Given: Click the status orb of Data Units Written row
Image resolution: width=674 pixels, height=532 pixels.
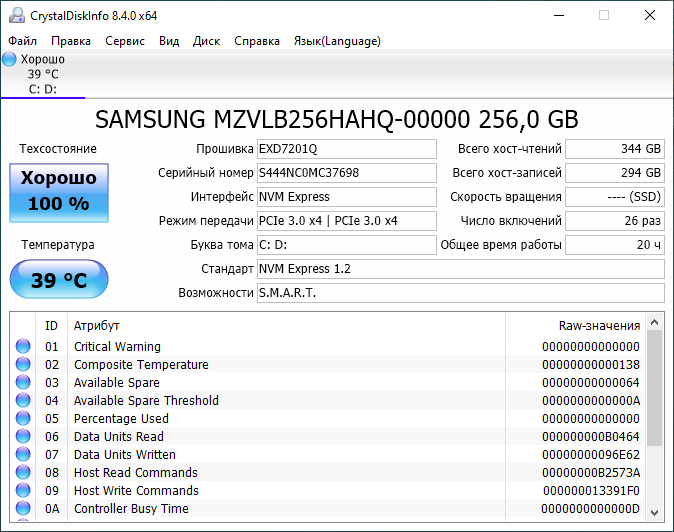Looking at the screenshot, I should [23, 455].
